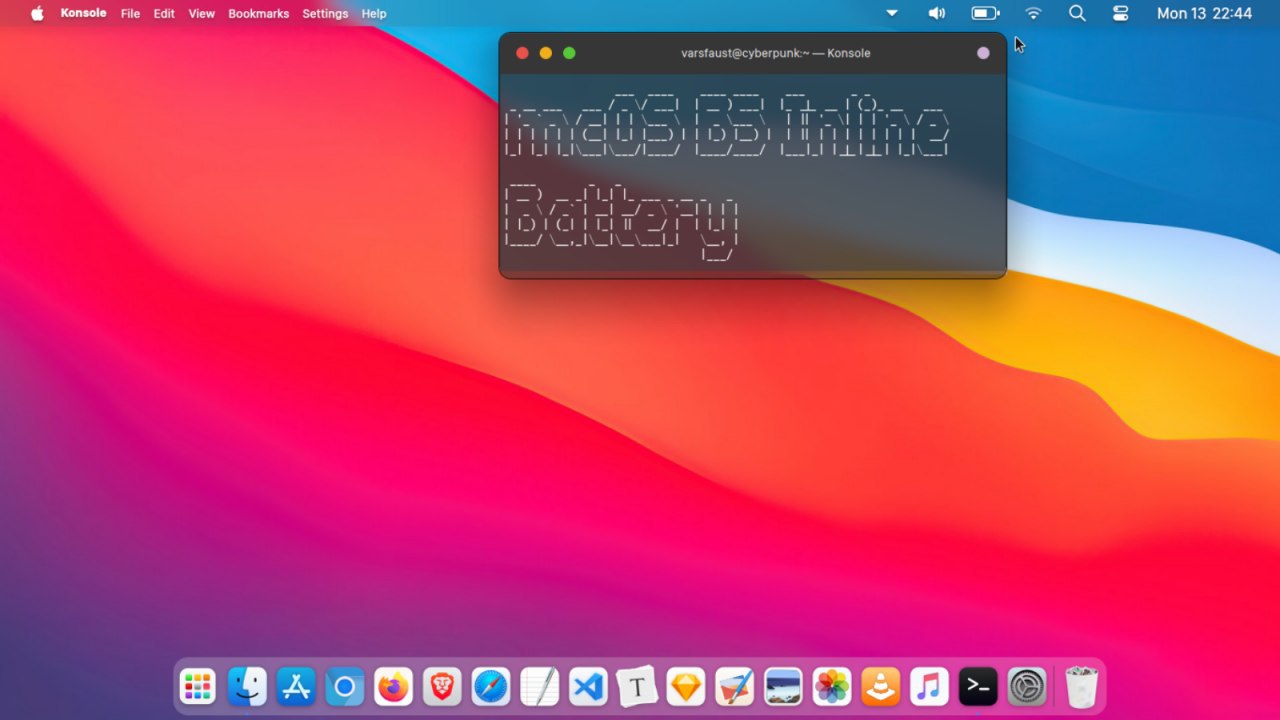Open the paintbrush drawing app in dock
This screenshot has height=720, width=1280.
[735, 687]
